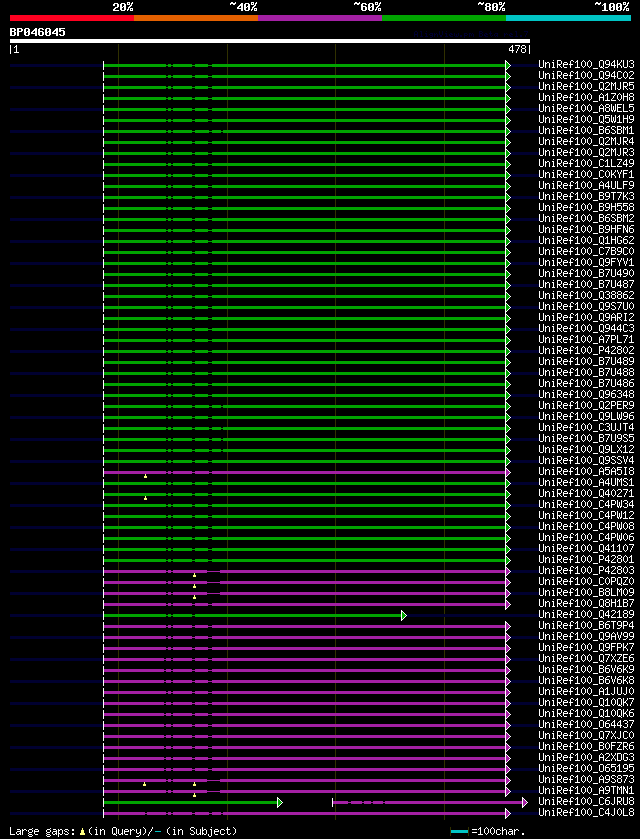
Task: Select UniRef100_A9S873 entry
Action: click(586, 780)
